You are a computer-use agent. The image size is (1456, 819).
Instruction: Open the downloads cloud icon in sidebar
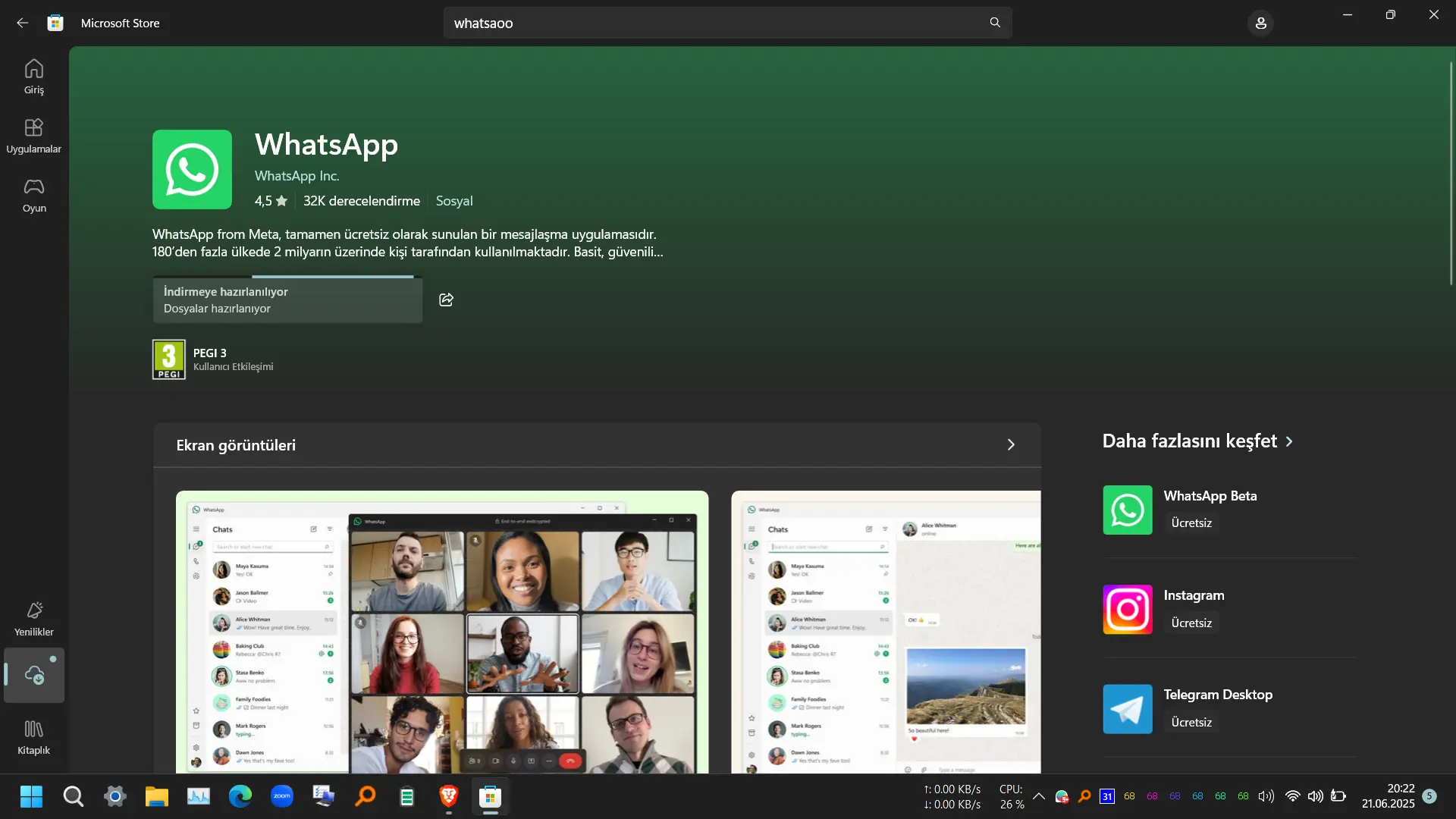point(34,675)
